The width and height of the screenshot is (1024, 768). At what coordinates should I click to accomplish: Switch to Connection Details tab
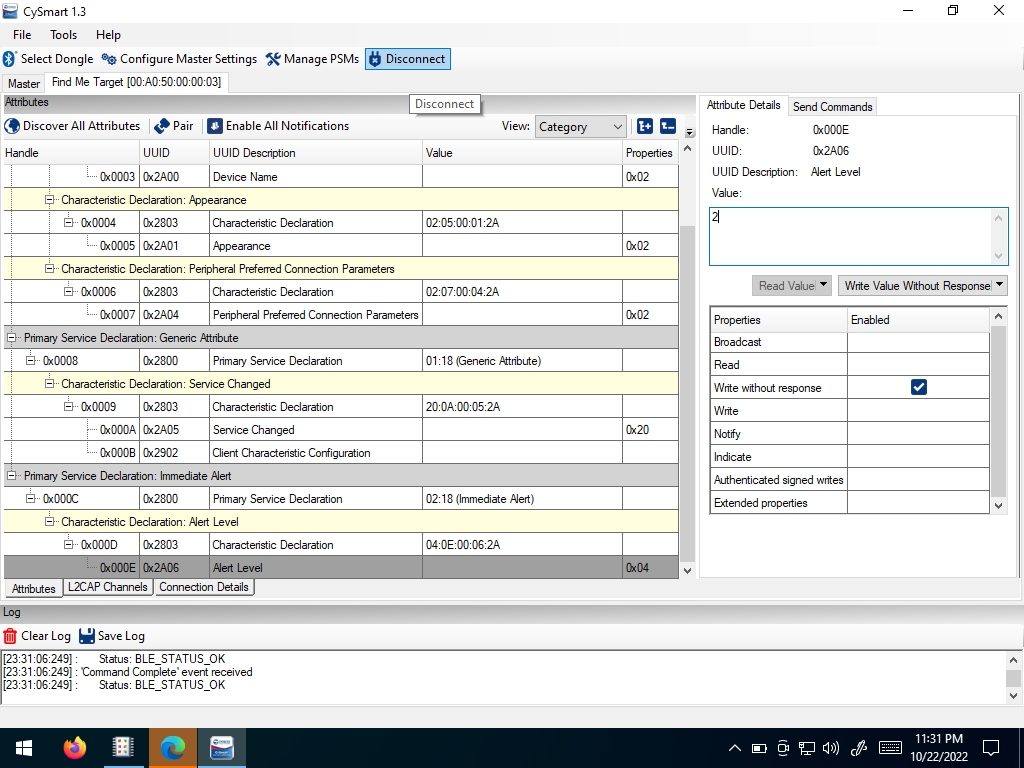(204, 587)
